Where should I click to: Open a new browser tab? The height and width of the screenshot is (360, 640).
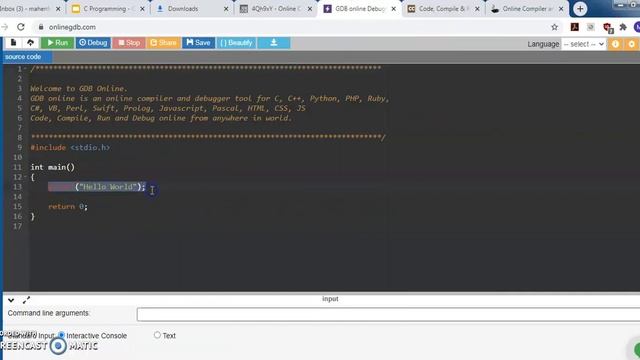coord(580,9)
